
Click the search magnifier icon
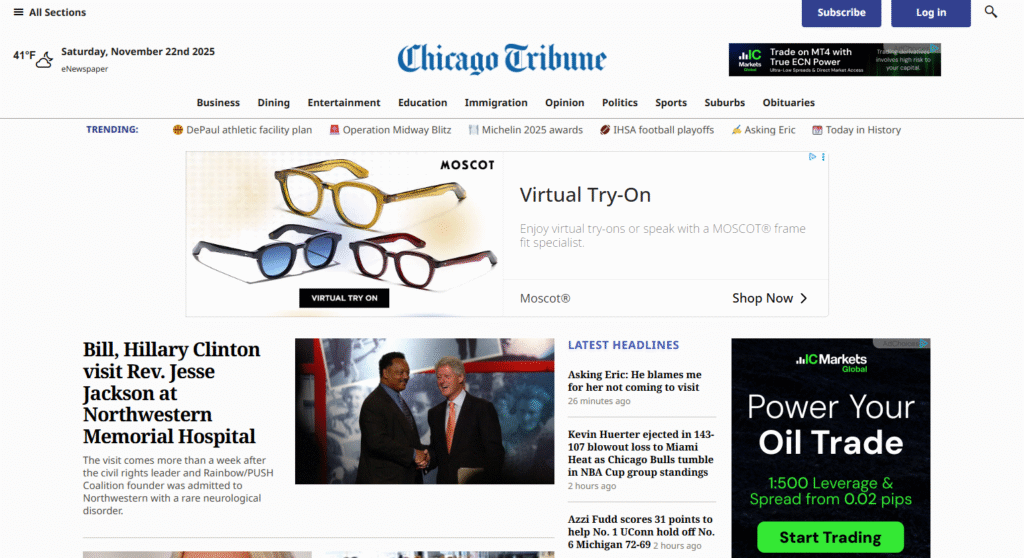(x=991, y=12)
